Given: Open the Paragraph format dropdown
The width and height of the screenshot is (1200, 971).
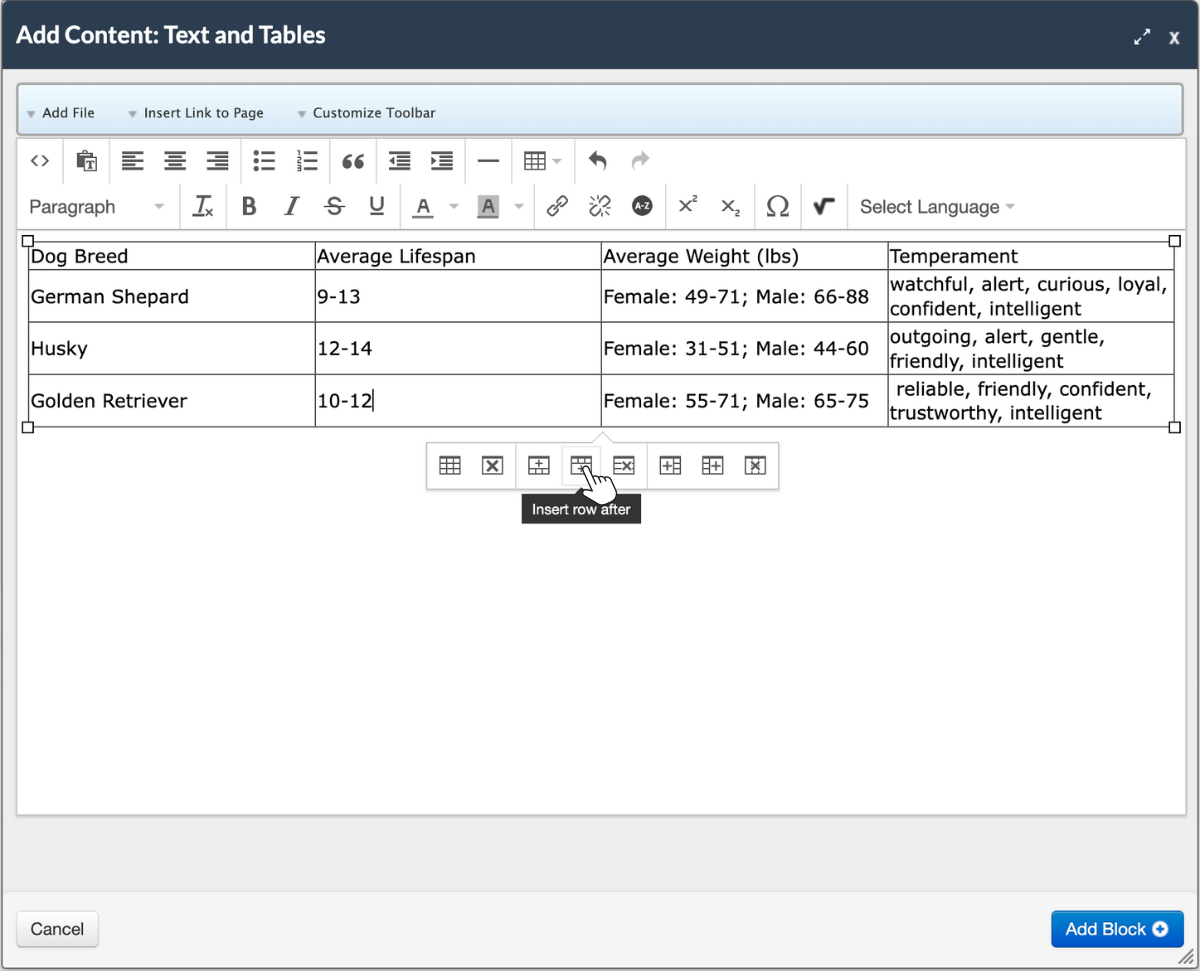Looking at the screenshot, I should [96, 207].
